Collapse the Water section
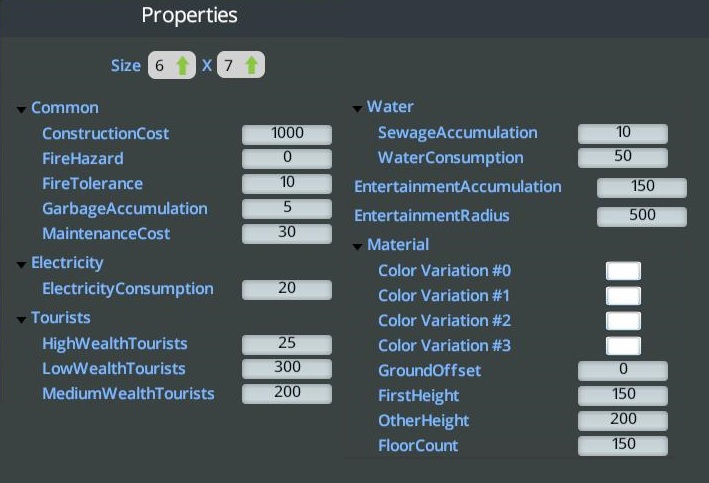 (358, 108)
